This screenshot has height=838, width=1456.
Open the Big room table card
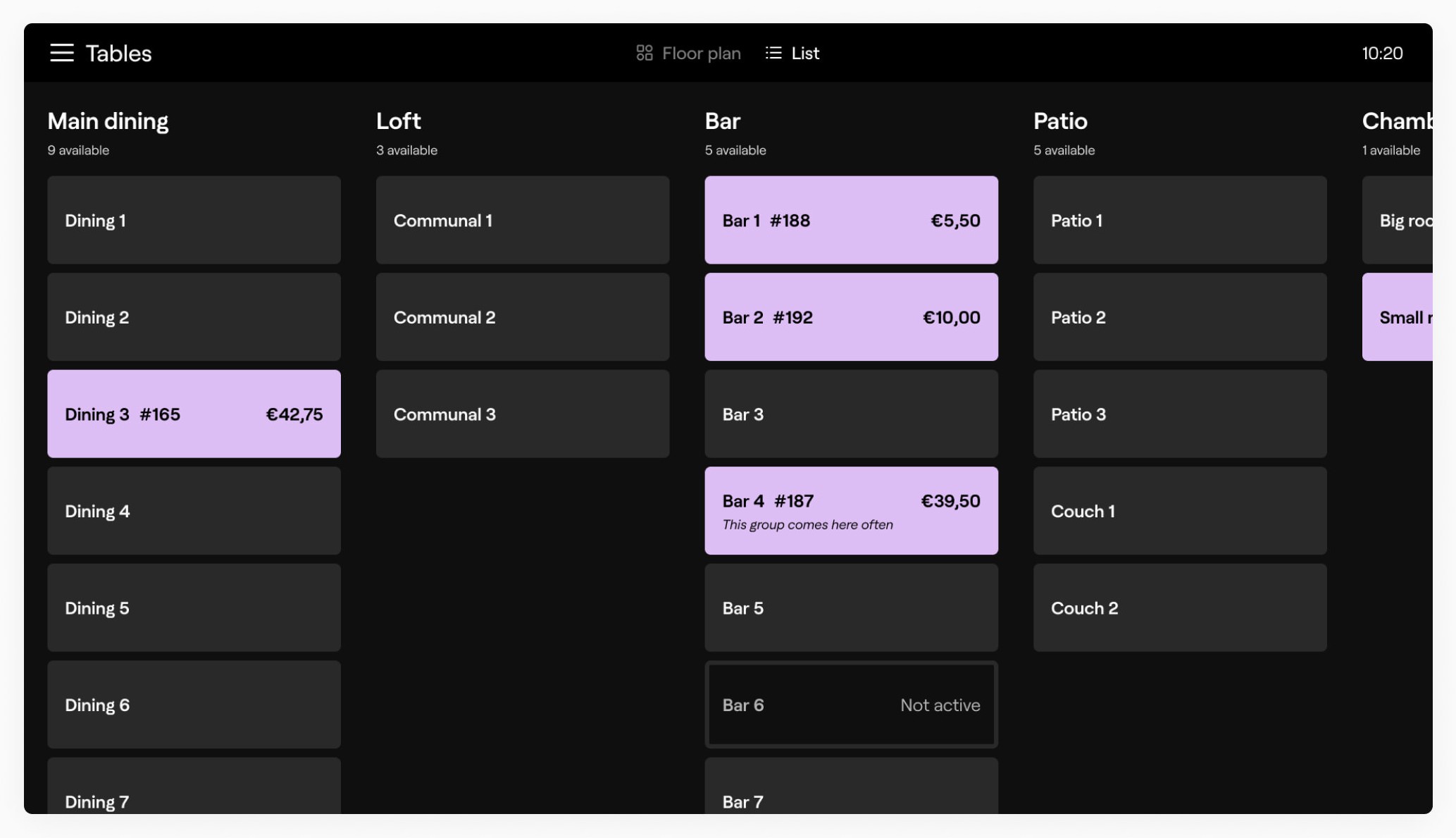pyautogui.click(x=1398, y=220)
